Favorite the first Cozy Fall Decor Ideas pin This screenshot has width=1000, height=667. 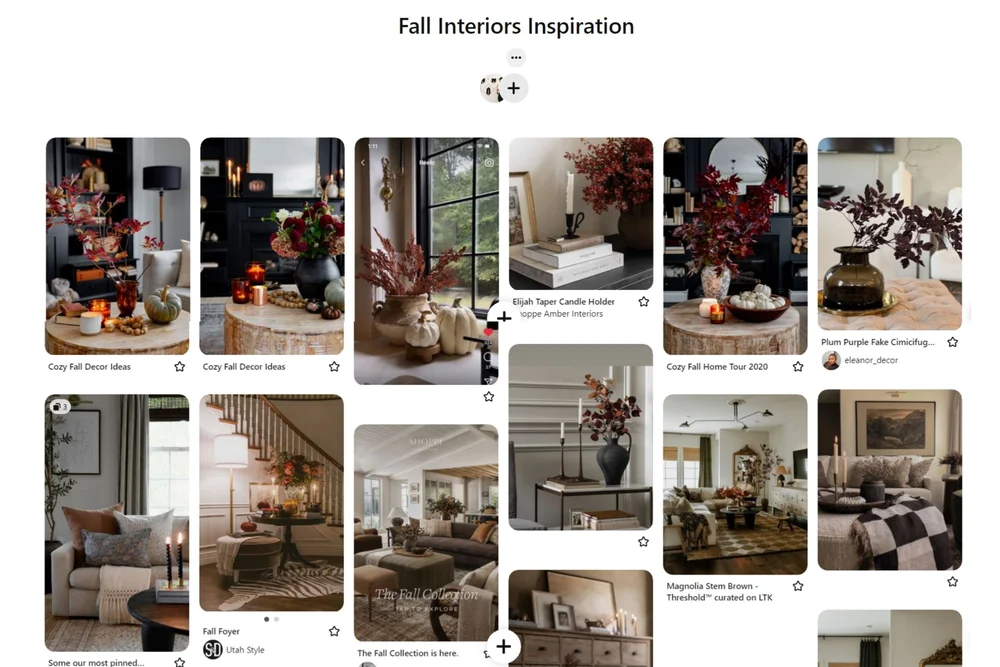point(180,367)
